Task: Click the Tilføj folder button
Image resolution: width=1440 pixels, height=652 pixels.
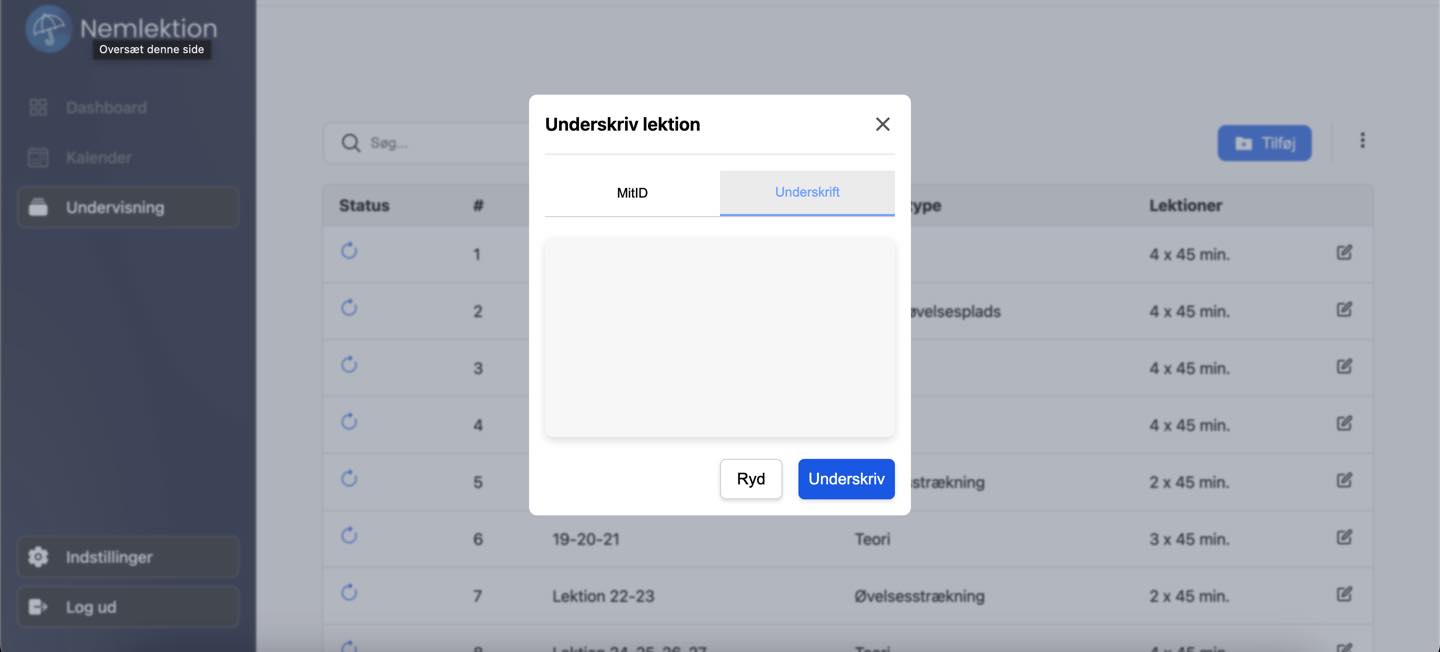Action: tap(1264, 143)
